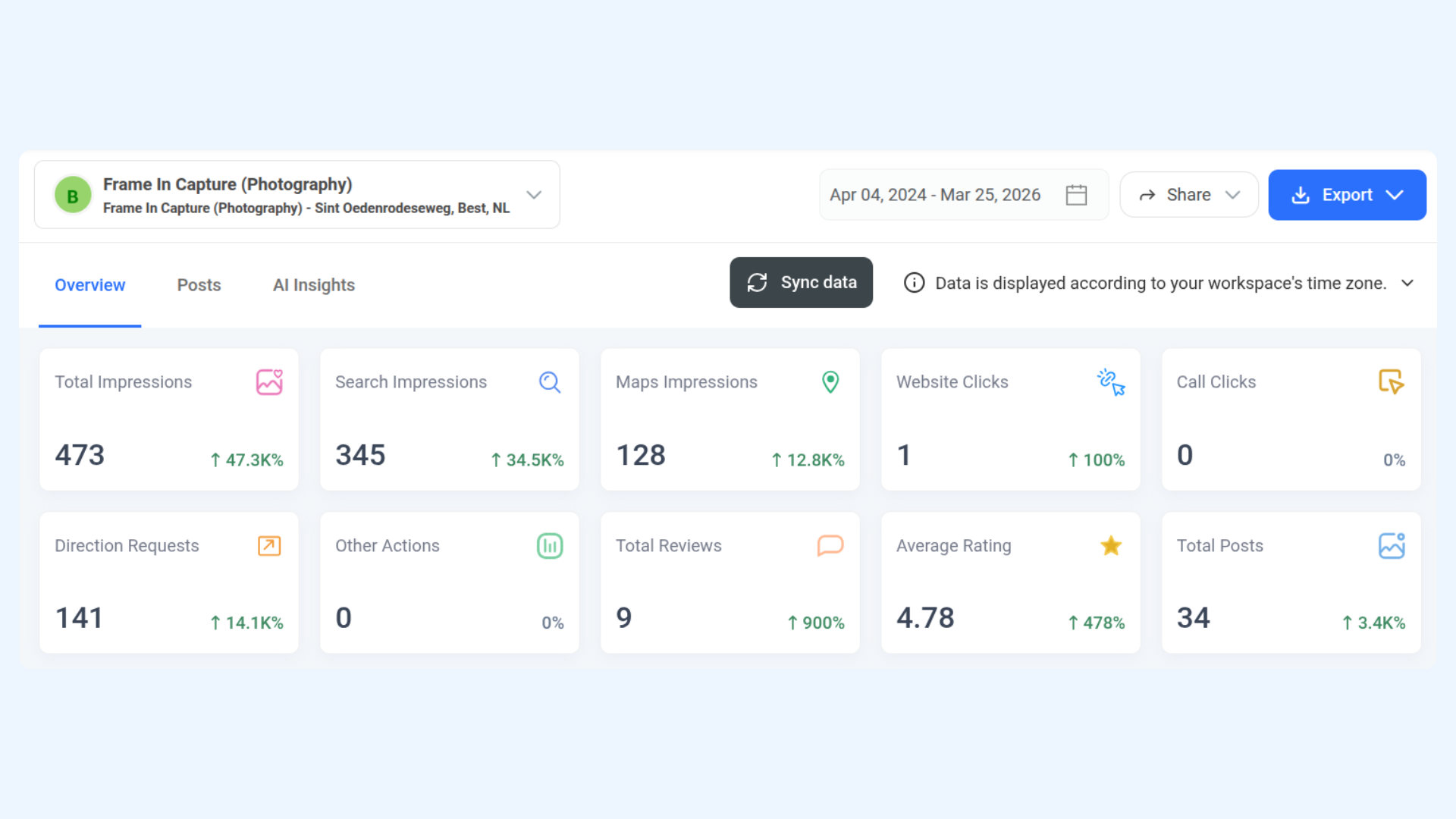Click the Average Rating star icon
Viewport: 1456px width, 819px height.
(x=1111, y=546)
